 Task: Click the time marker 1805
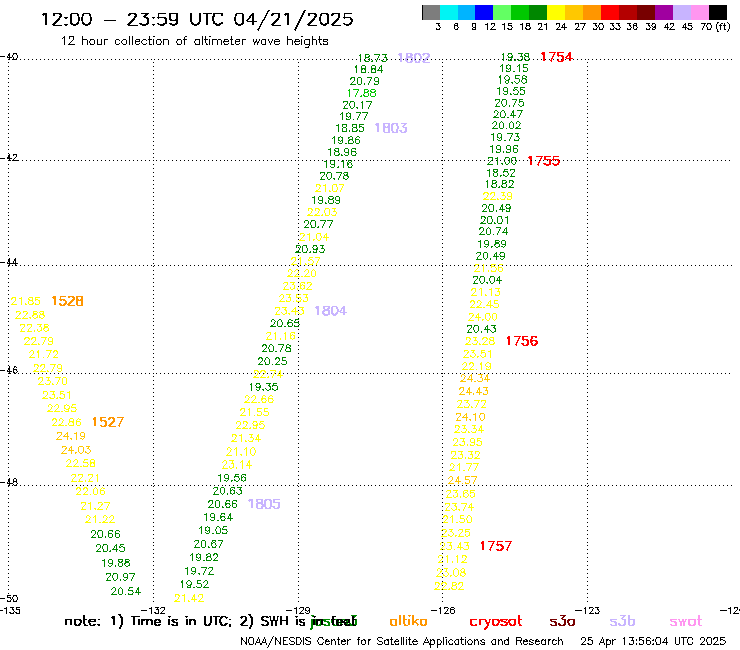tap(264, 504)
